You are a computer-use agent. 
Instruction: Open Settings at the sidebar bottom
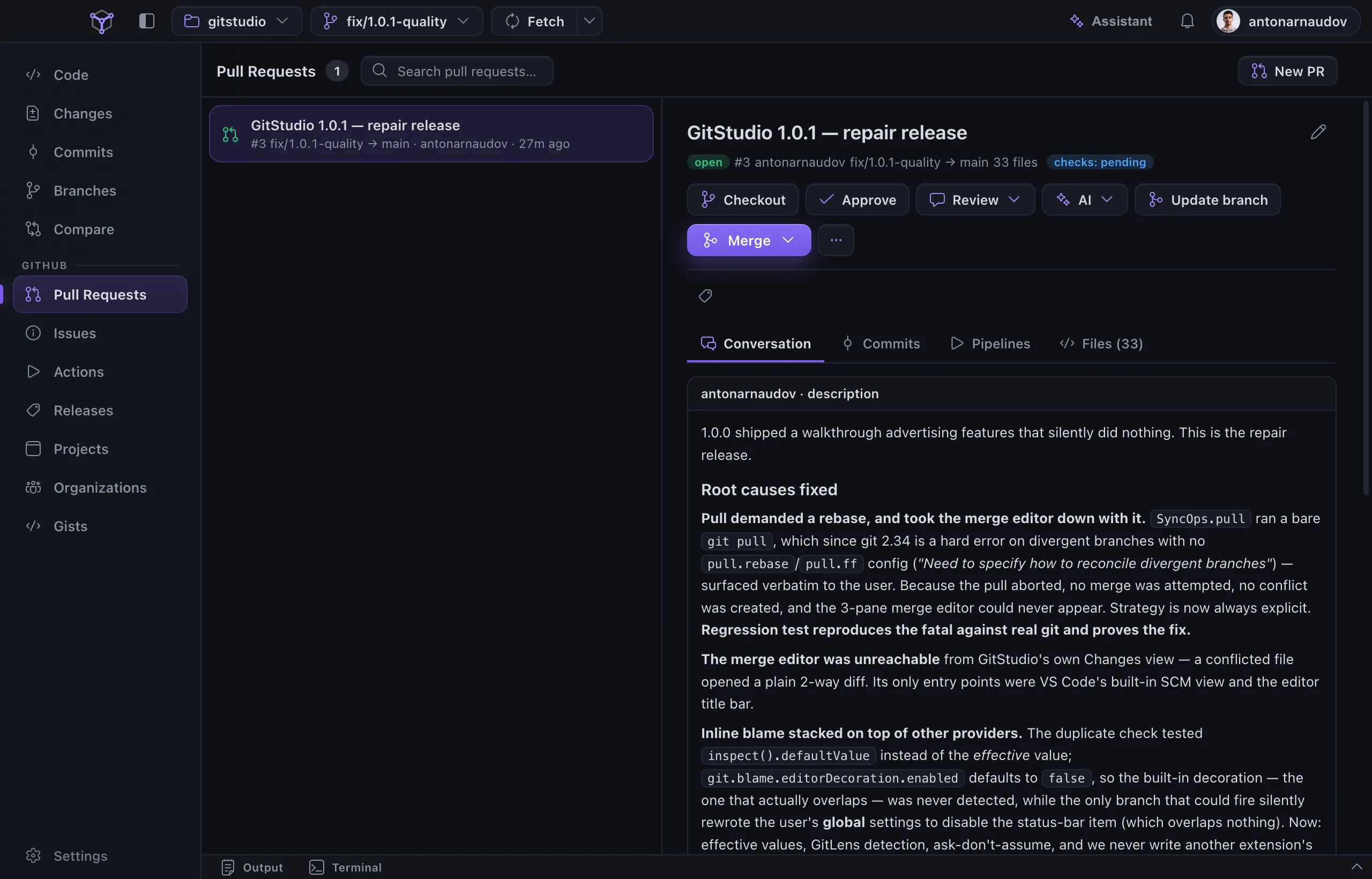100,855
